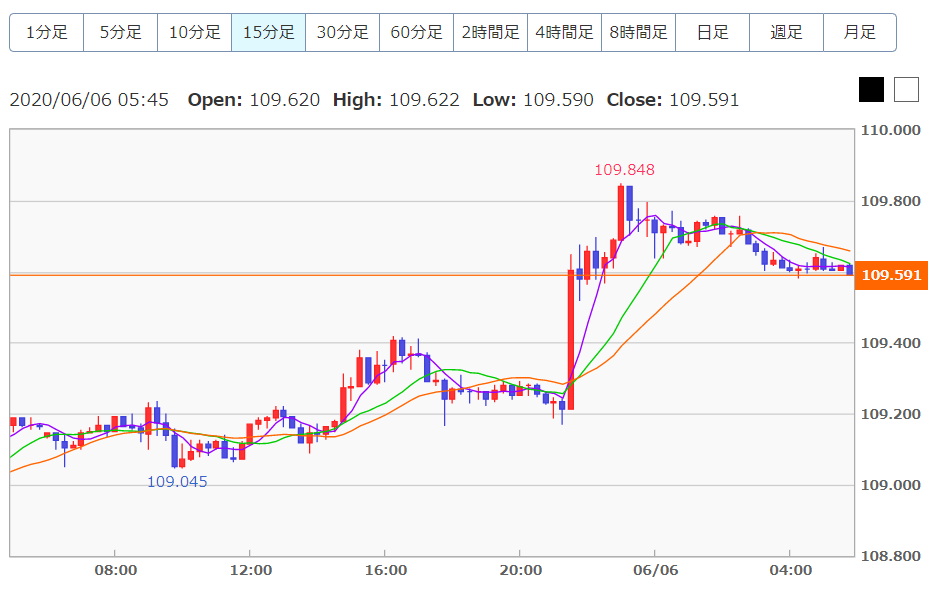944x589 pixels.
Task: Choose the 8時間足 timeframe
Action: click(x=639, y=33)
